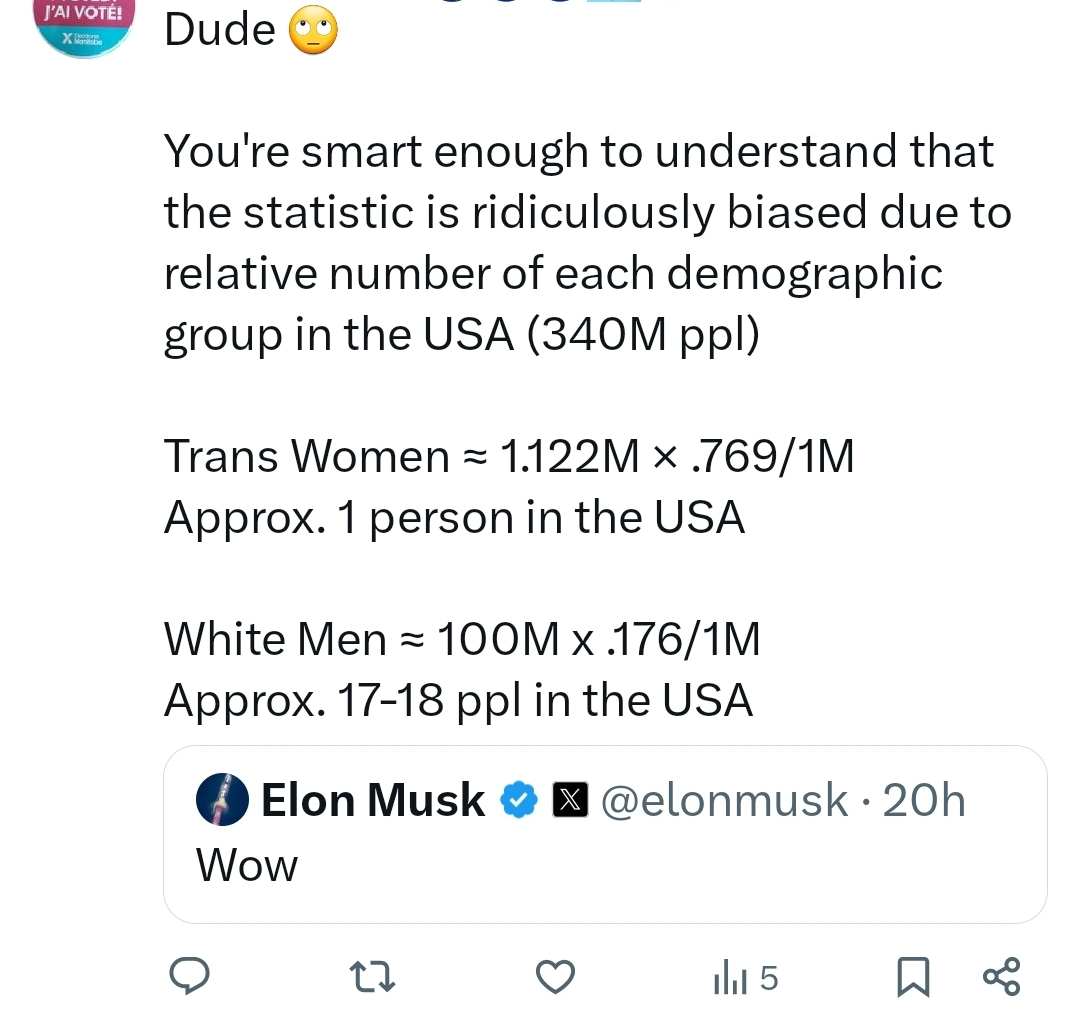Click the word Dude in the tweet
The height and width of the screenshot is (1026, 1079).
tap(219, 31)
